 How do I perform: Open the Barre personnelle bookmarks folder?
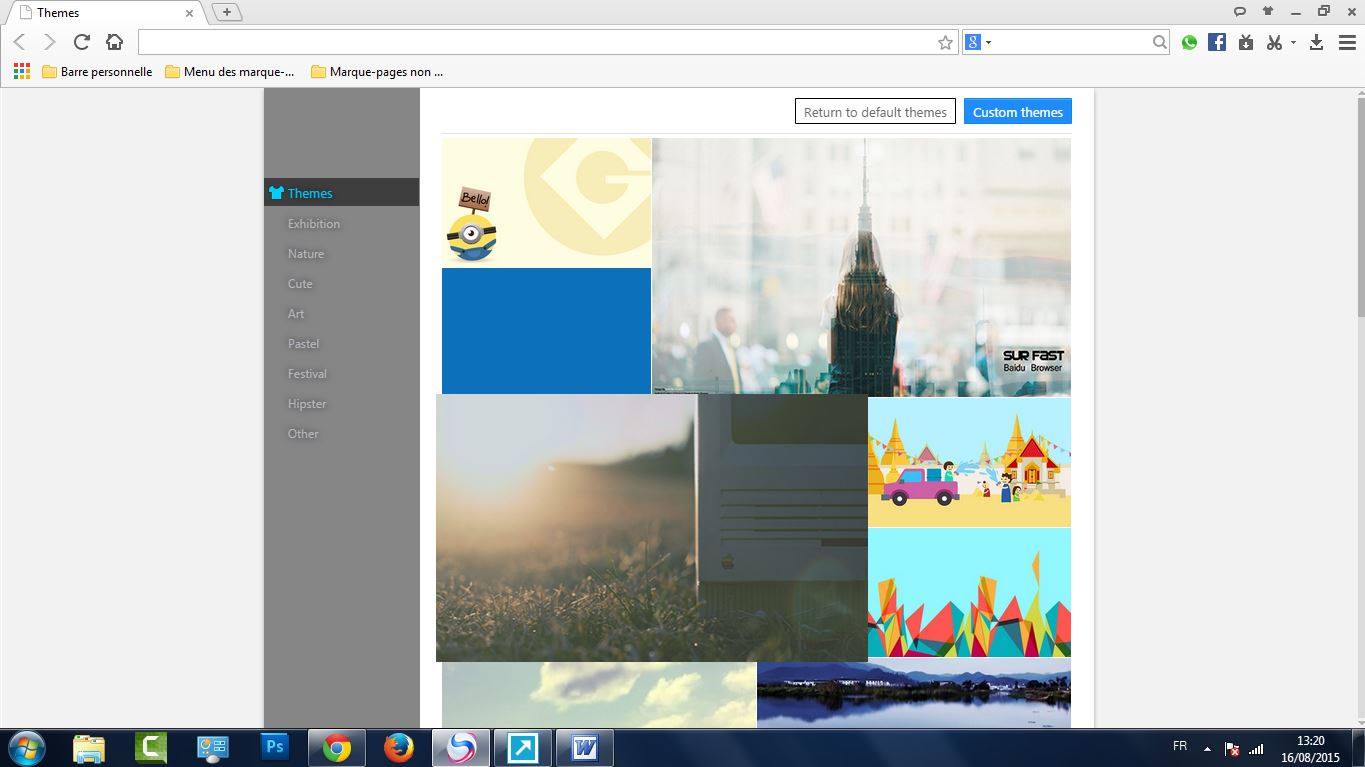pos(97,72)
